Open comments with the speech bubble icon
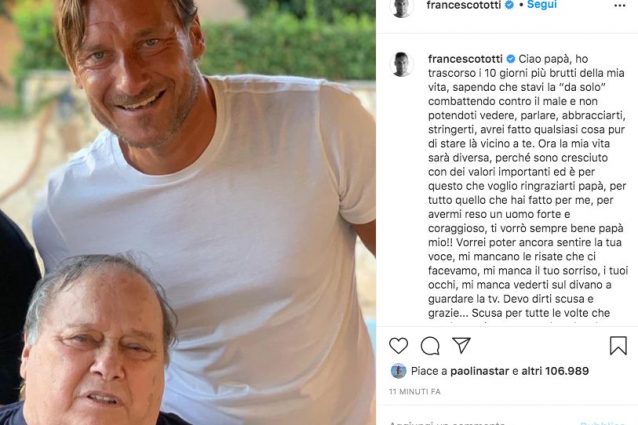The width and height of the screenshot is (638, 425). tap(430, 345)
